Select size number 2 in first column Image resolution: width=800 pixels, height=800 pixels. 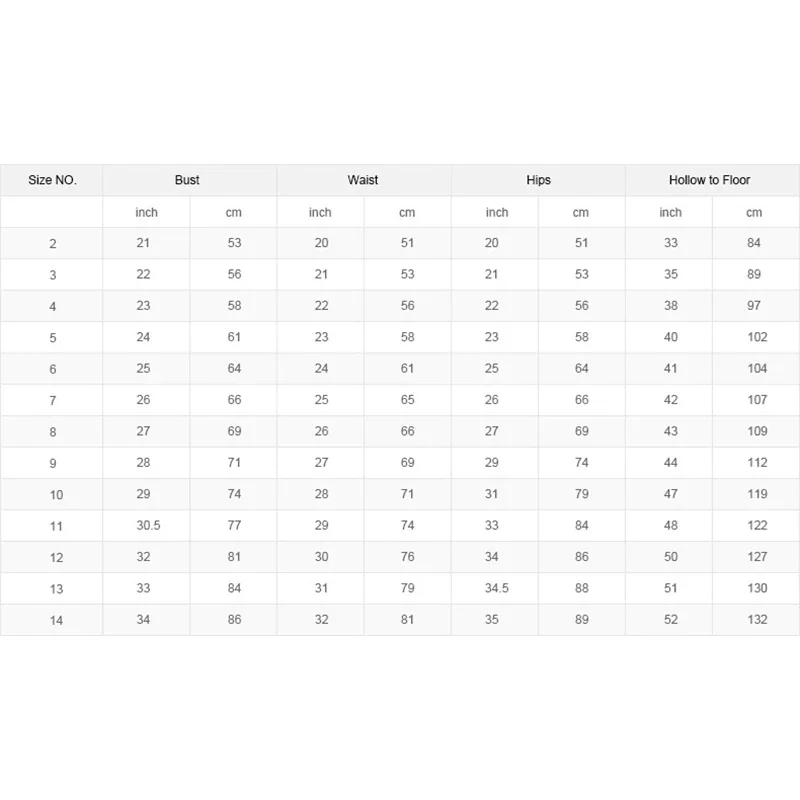(52, 244)
